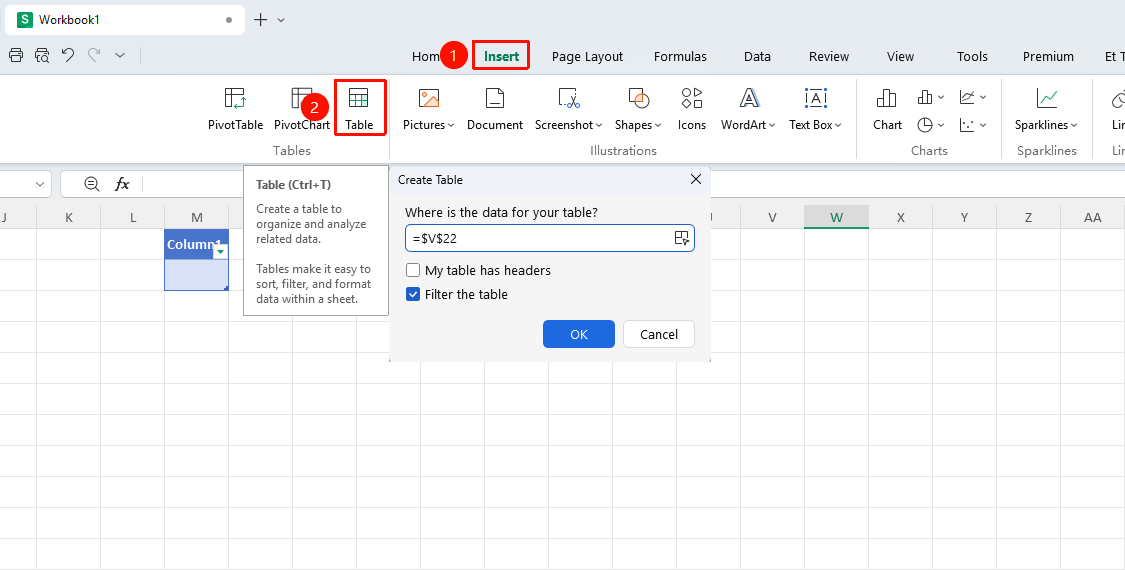Open Print Preview from quick access toolbar

click(x=42, y=55)
